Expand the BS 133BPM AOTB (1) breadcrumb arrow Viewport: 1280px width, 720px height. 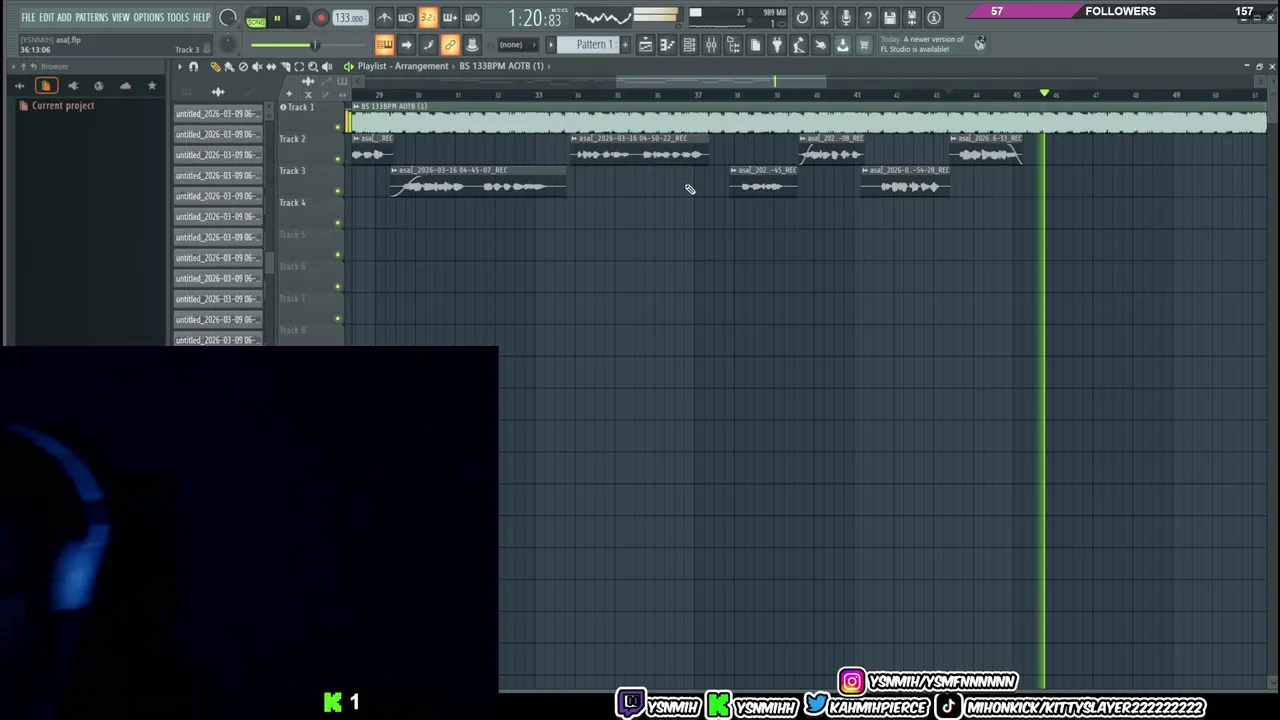coord(550,66)
